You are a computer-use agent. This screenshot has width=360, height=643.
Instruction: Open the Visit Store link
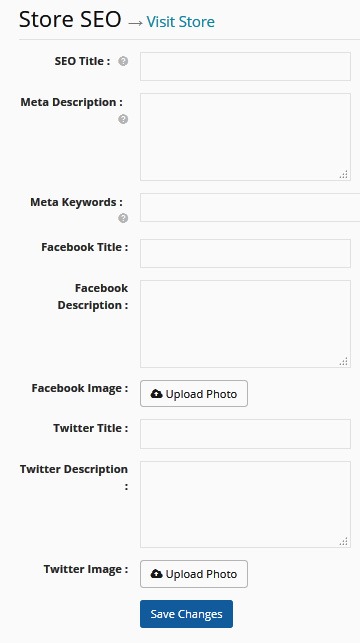180,21
